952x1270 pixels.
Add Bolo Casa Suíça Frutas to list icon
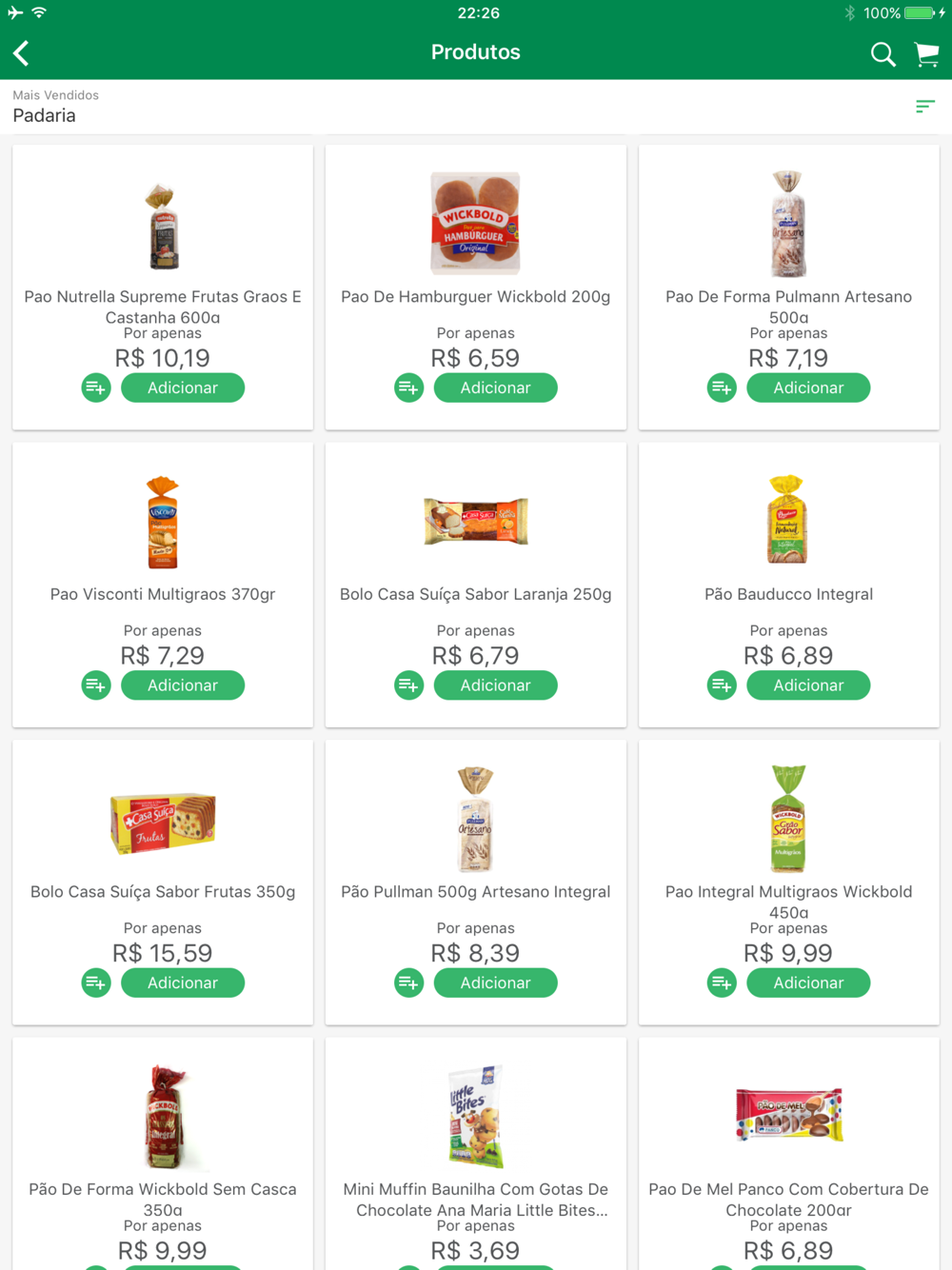click(96, 982)
